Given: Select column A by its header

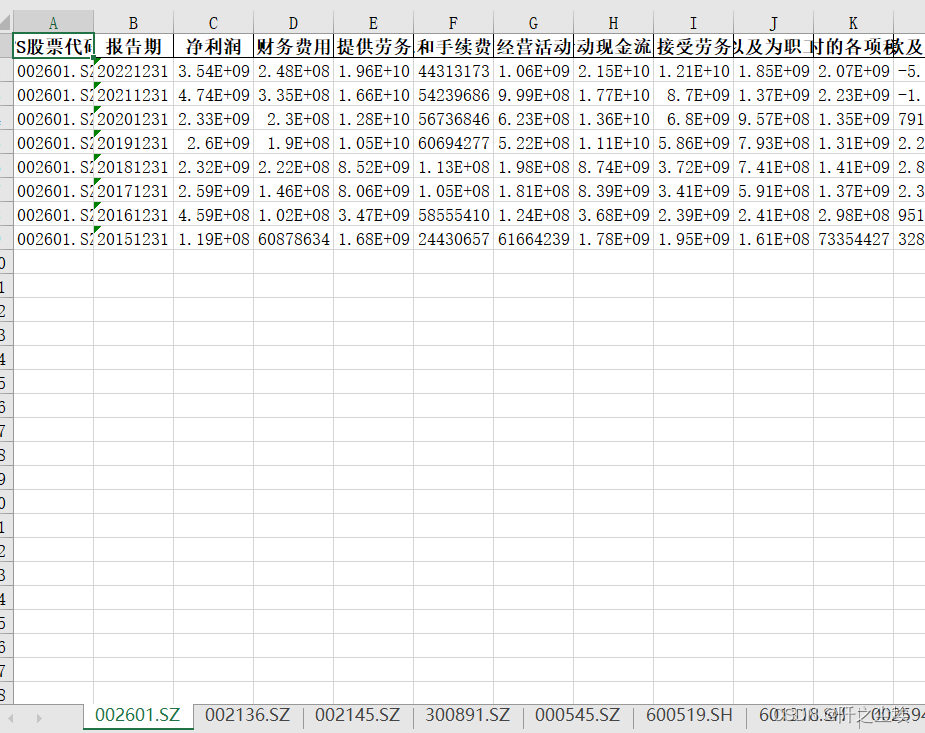Looking at the screenshot, I should click(53, 23).
